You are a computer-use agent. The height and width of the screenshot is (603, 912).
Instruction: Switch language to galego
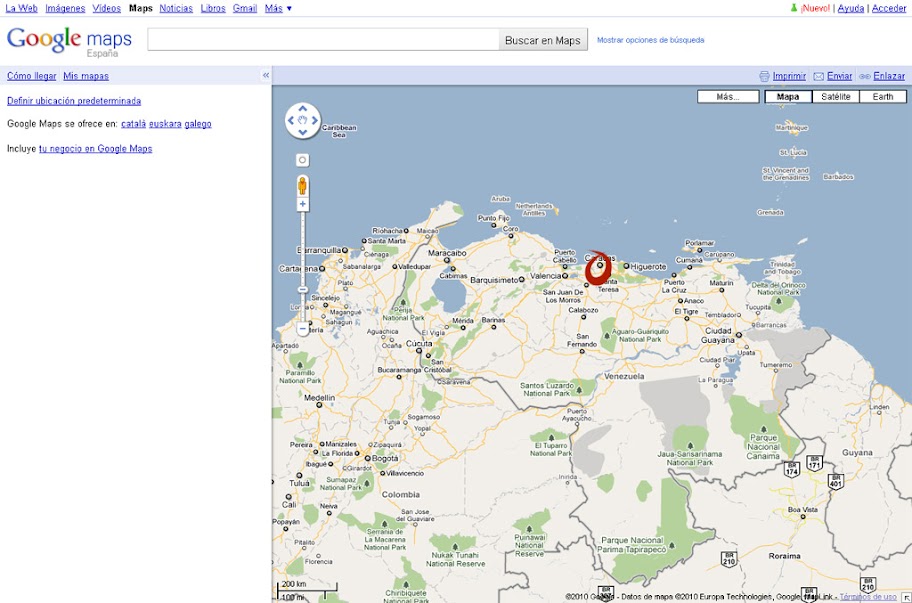pyautogui.click(x=198, y=124)
